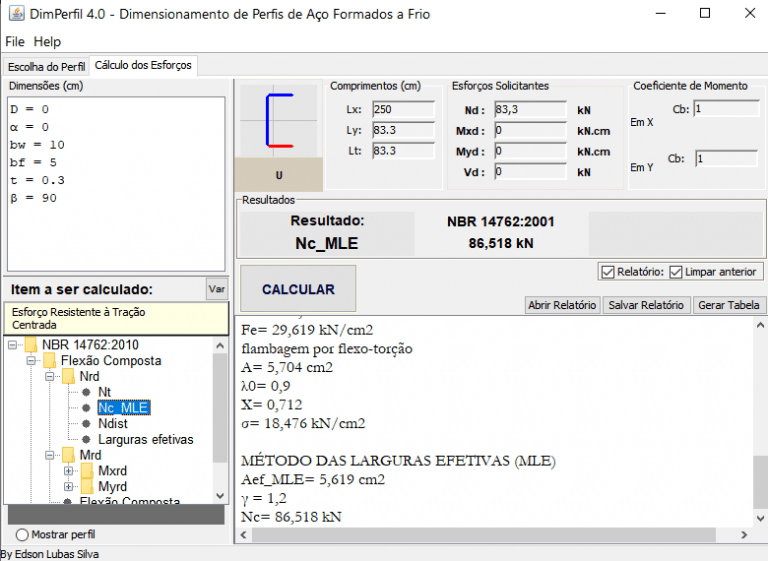This screenshot has width=768, height=561.
Task: Click the Var button
Action: pyautogui.click(x=216, y=289)
